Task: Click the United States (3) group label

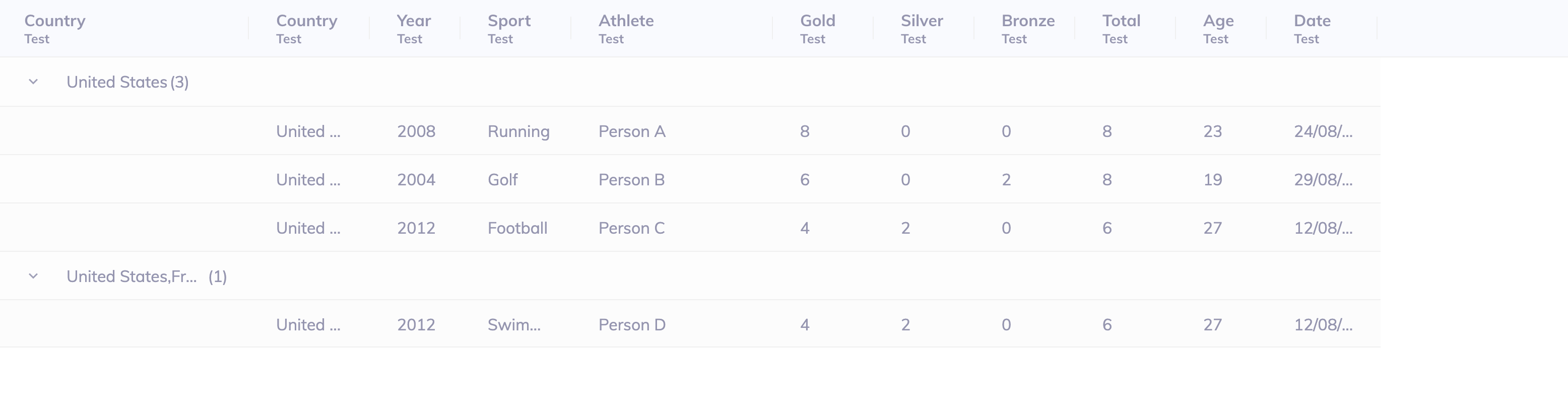Action: (x=127, y=82)
